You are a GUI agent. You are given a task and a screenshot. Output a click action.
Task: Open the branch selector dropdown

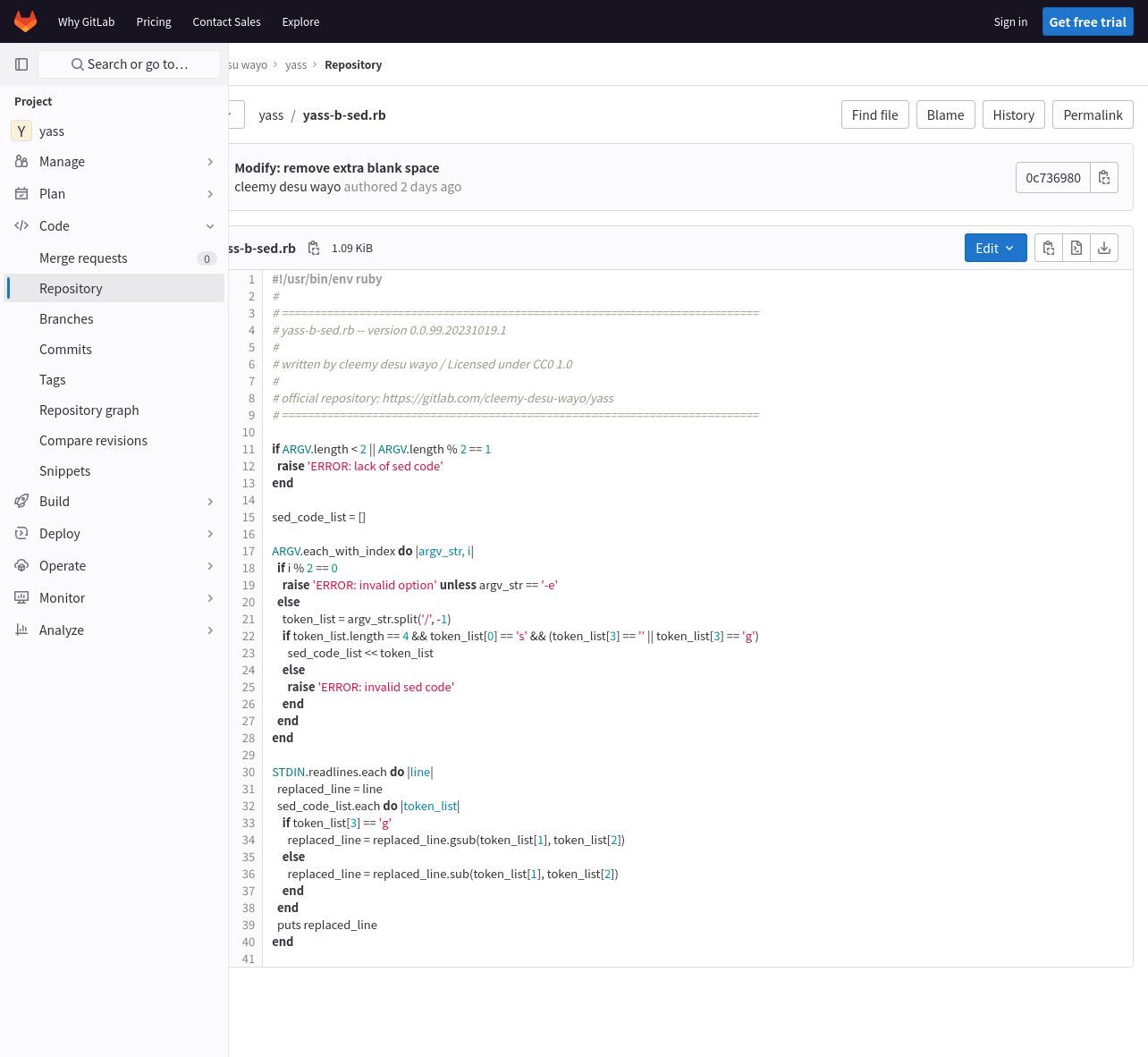[236, 114]
